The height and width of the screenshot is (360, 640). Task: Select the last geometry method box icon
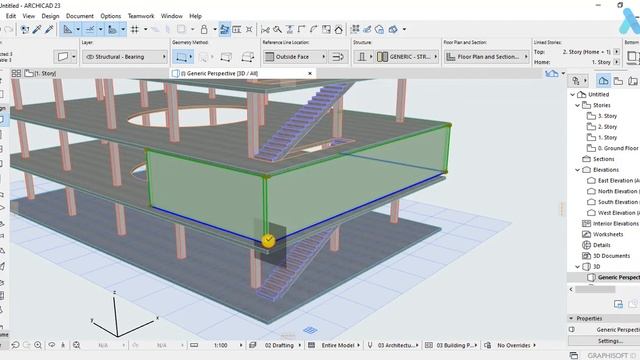click(x=247, y=57)
